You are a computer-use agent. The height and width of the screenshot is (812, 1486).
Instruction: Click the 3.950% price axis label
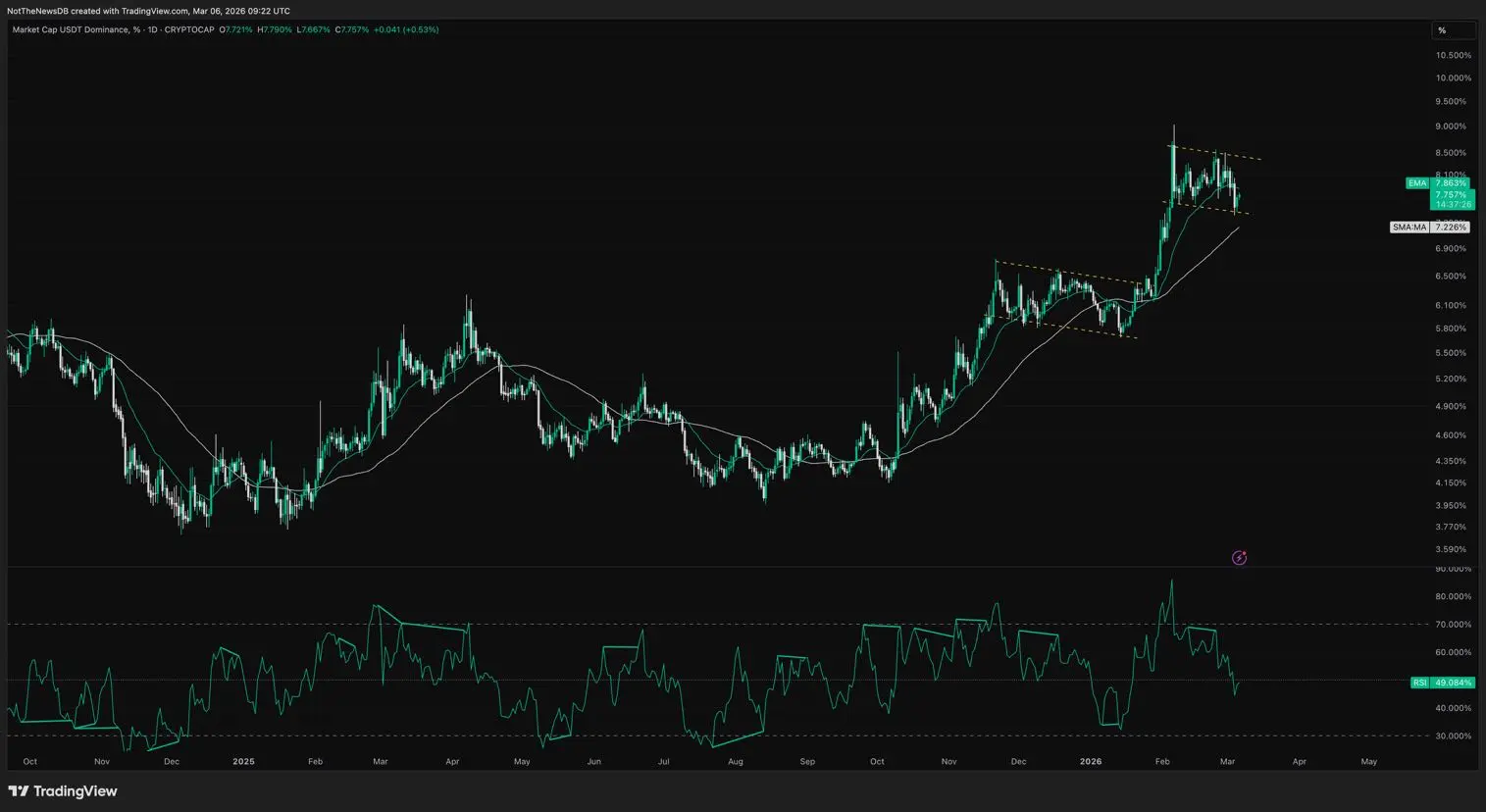1451,506
